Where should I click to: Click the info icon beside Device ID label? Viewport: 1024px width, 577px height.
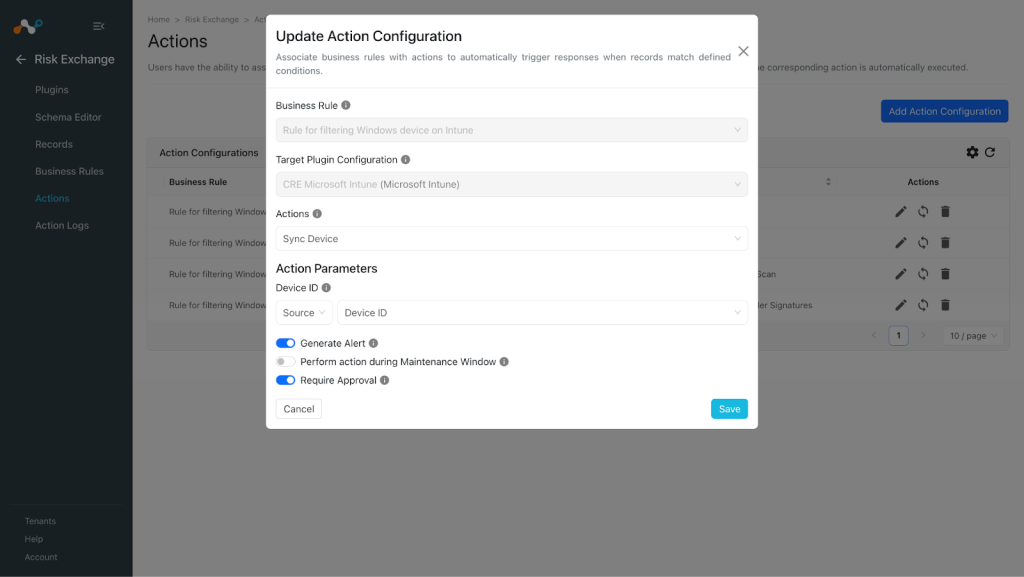[327, 287]
